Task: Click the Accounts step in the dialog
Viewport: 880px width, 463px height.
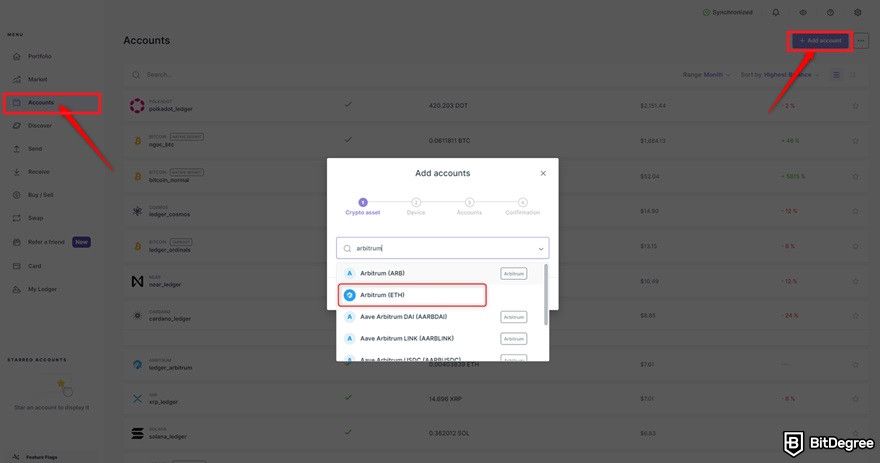Action: tap(469, 207)
